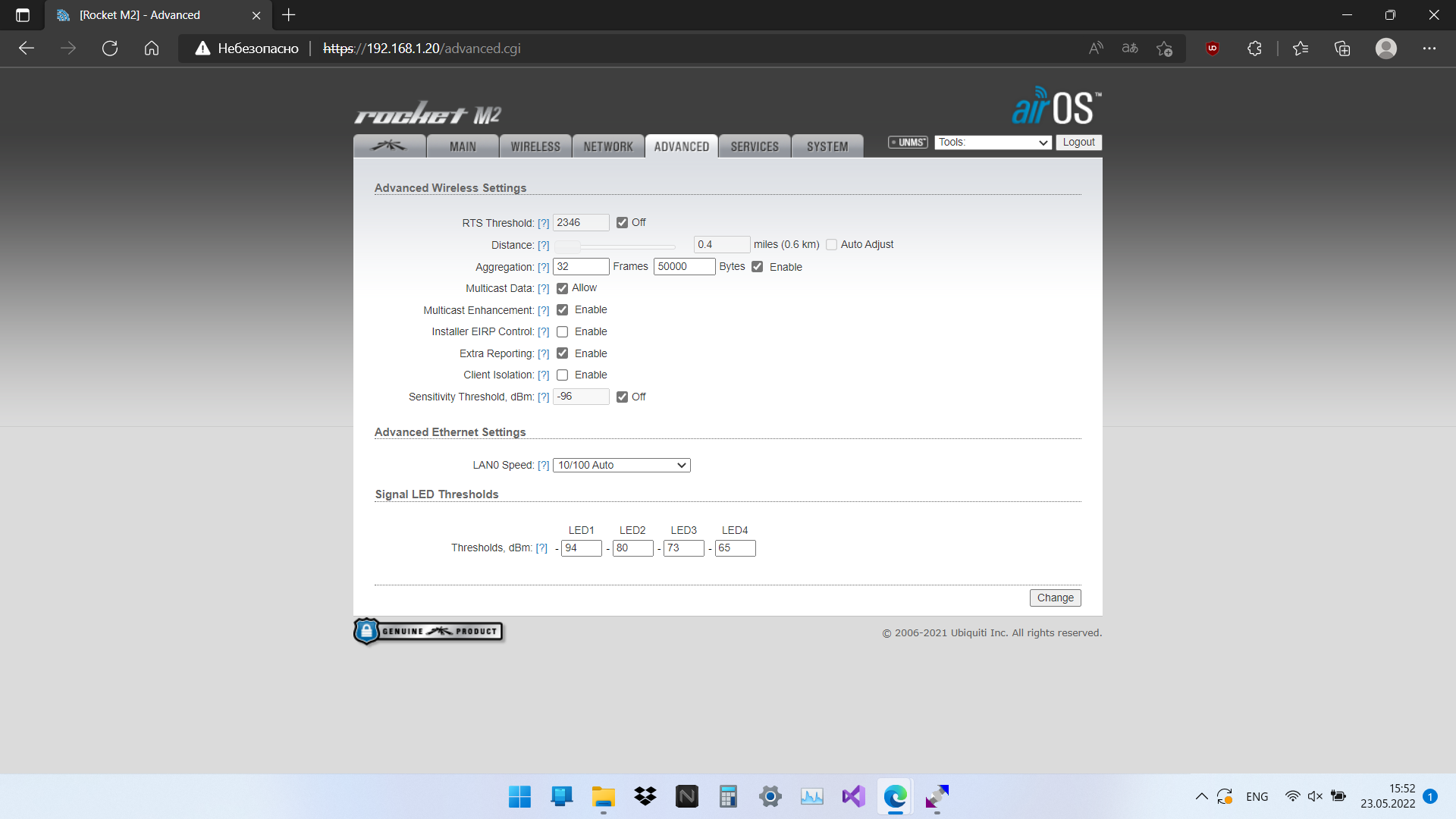Click the uBlock Origin extension icon
Image resolution: width=1456 pixels, height=819 pixels.
(x=1212, y=49)
